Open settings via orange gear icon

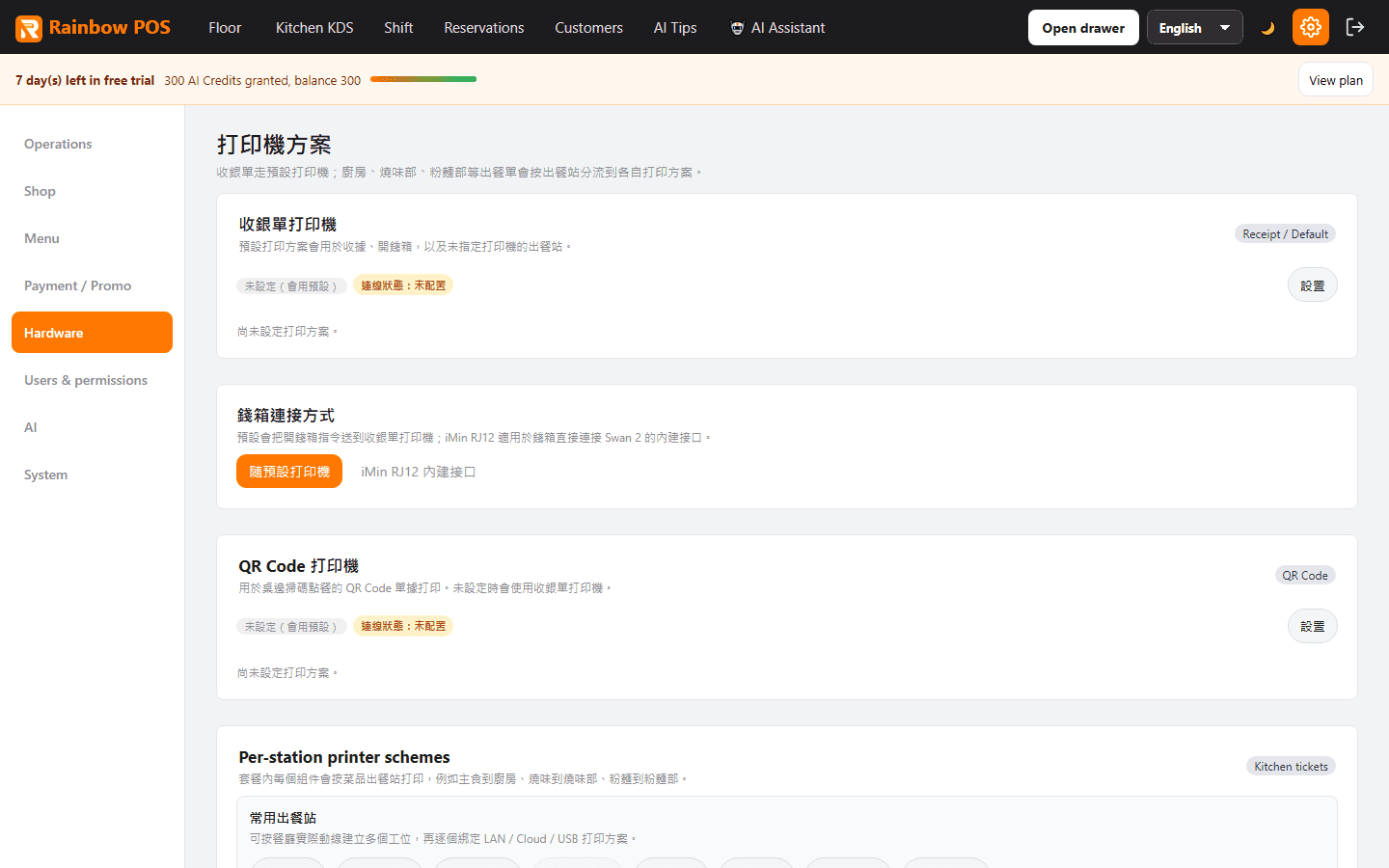click(1311, 27)
